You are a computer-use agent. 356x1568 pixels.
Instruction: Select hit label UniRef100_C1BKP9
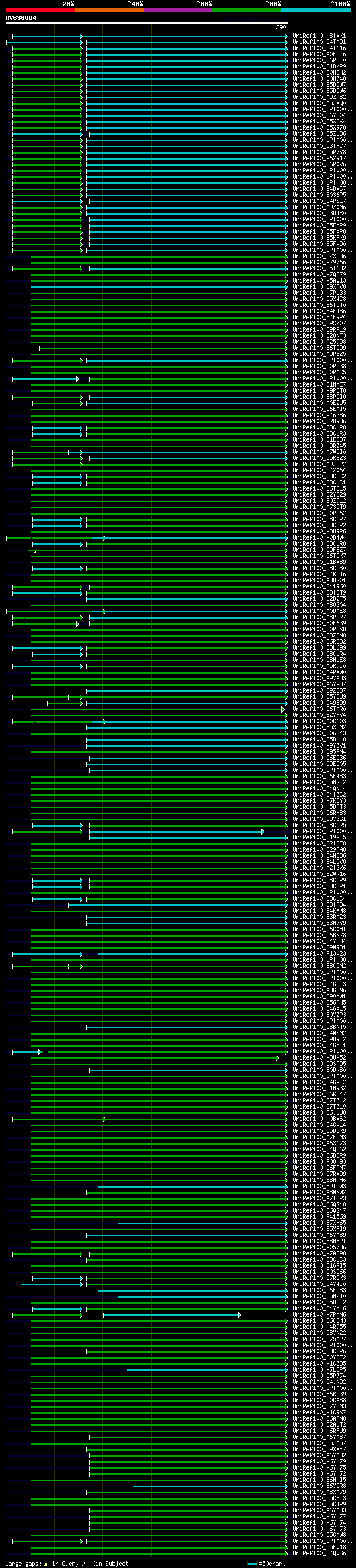click(319, 66)
